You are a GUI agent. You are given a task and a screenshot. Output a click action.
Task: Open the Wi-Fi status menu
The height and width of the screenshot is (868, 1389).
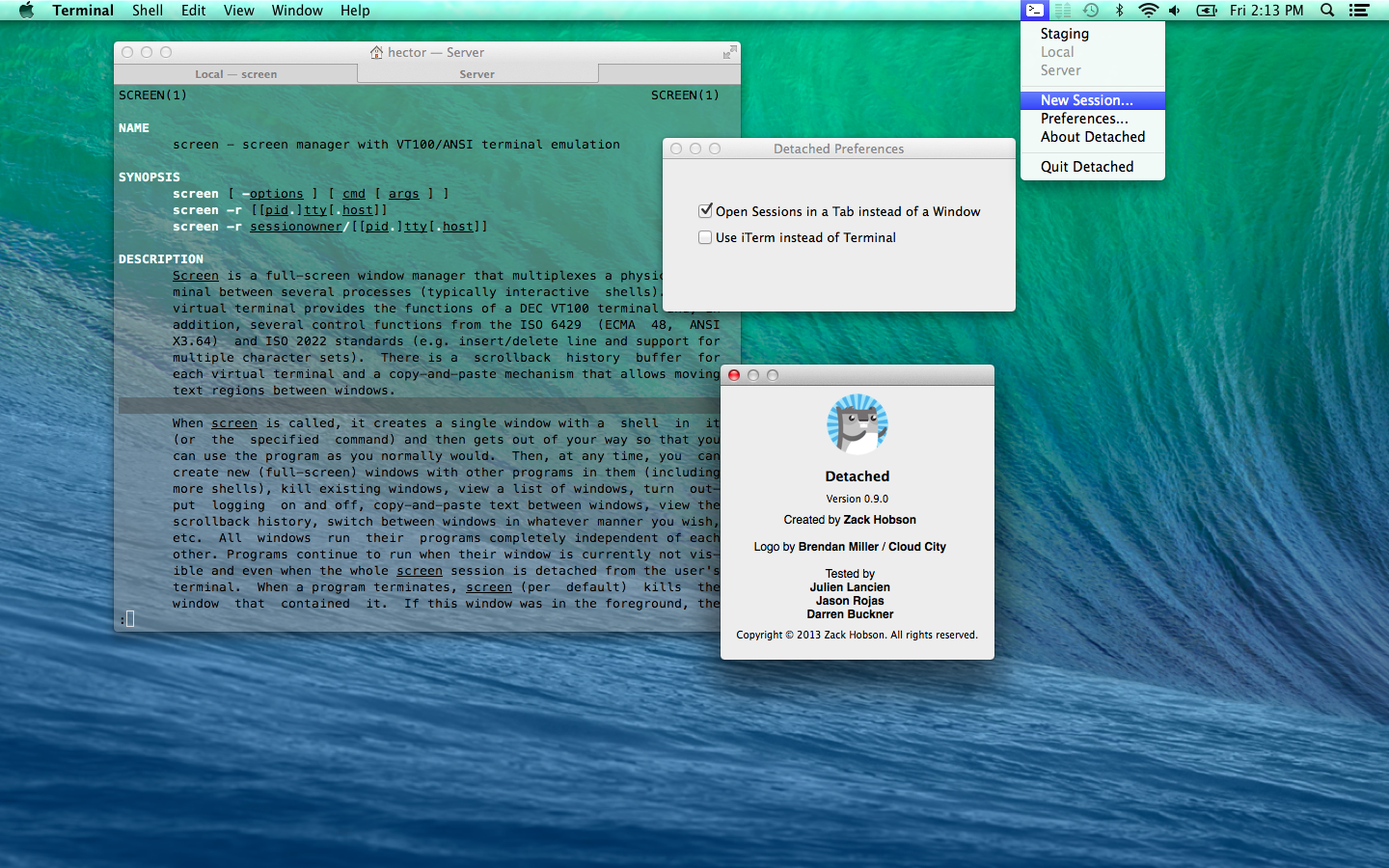[x=1148, y=11]
